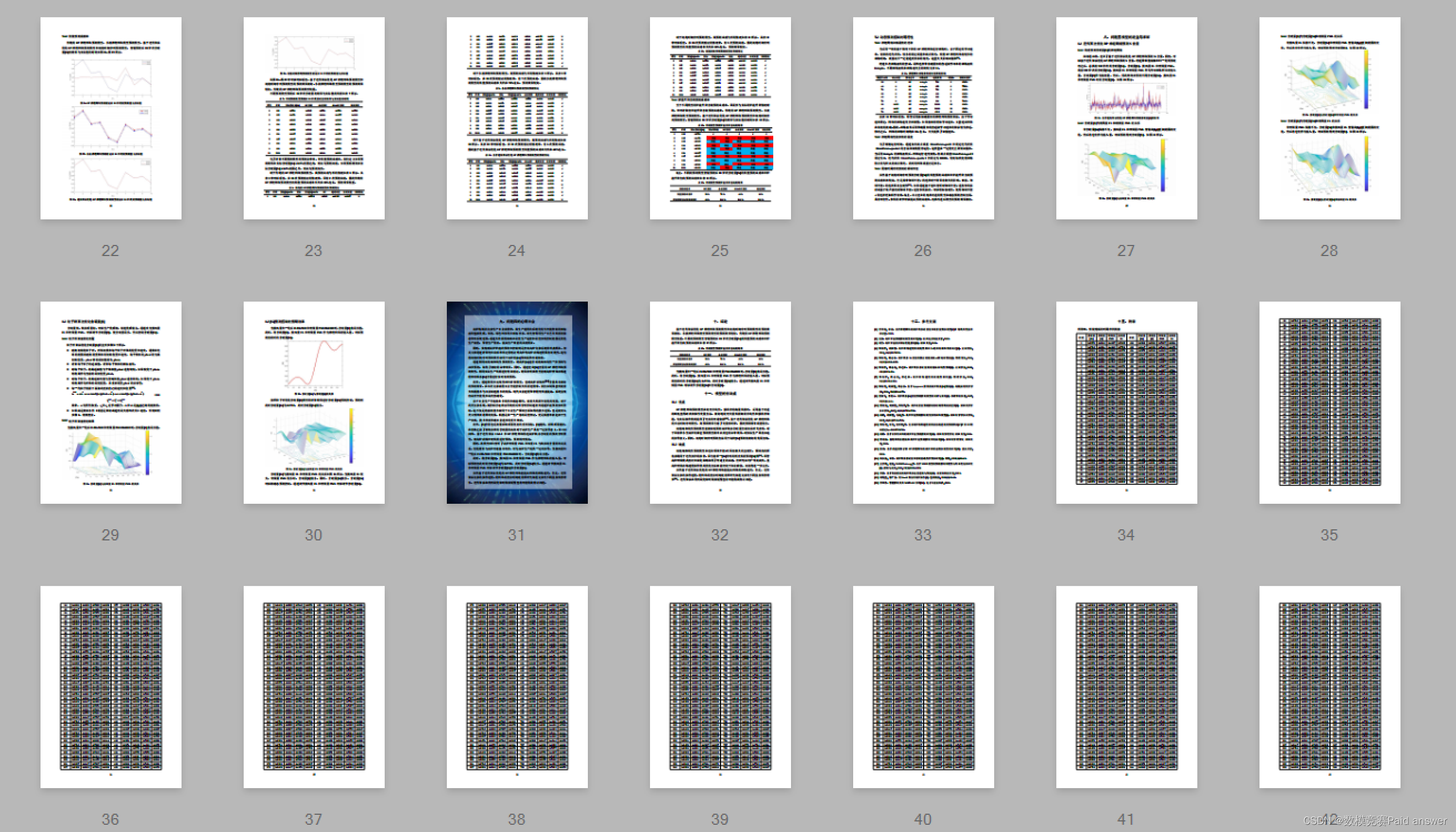Screen dimensions: 1456x832
Task: Open page 26 thumbnail
Action: (x=924, y=118)
